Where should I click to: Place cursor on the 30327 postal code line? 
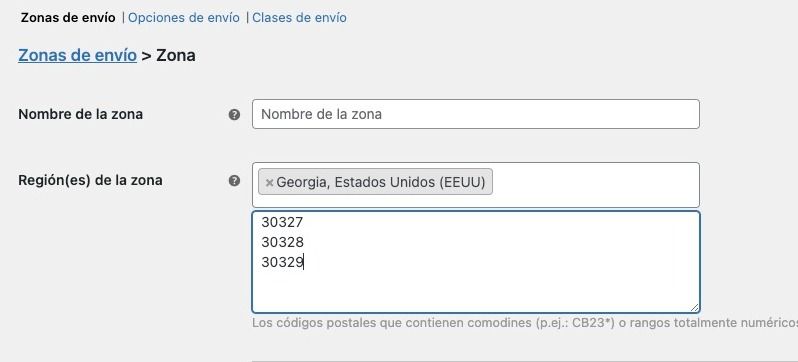(x=282, y=222)
